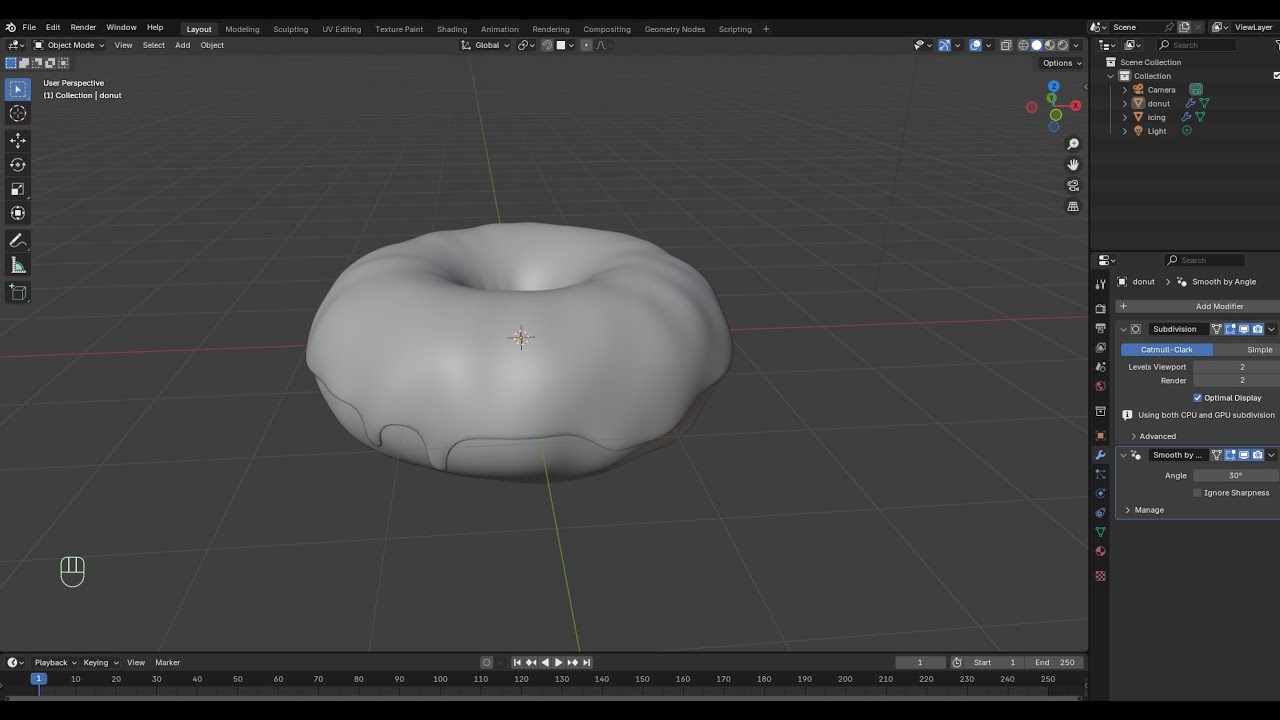Open the Global orientation dropdown
1280x720 pixels.
click(x=486, y=45)
